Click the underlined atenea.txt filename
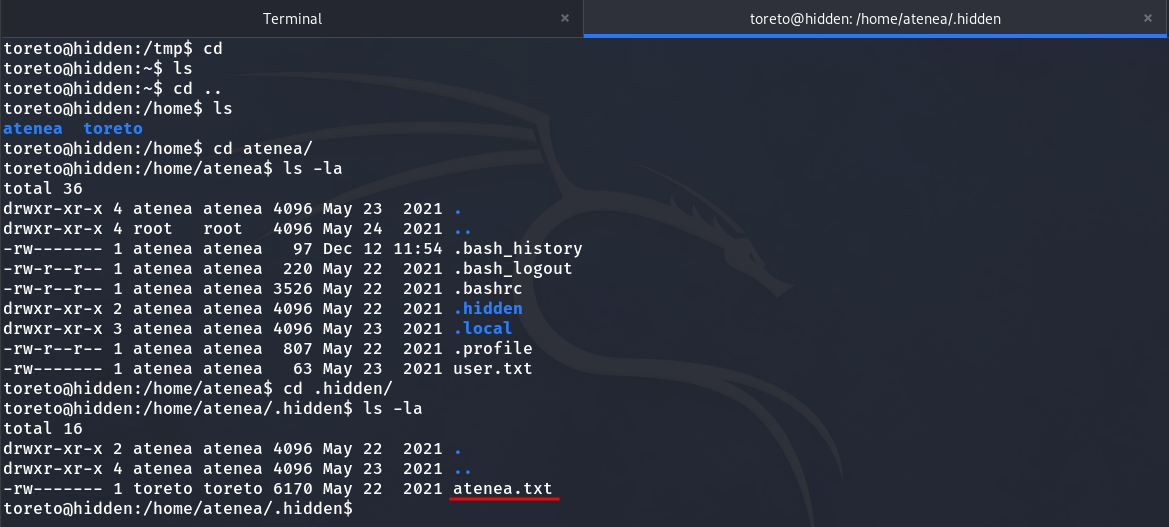Image resolution: width=1169 pixels, height=527 pixels. tap(502, 488)
